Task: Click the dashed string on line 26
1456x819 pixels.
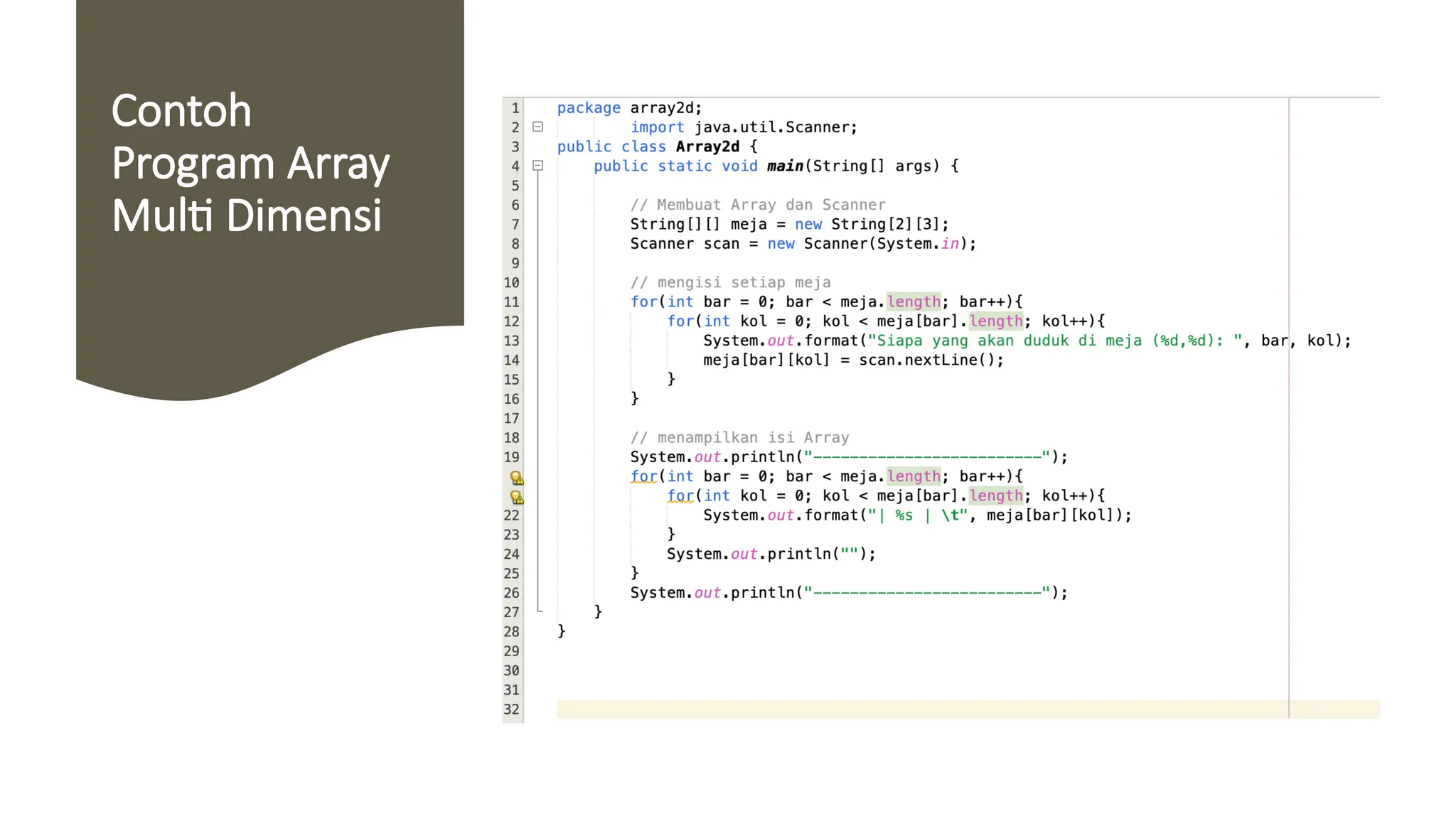Action: (x=927, y=592)
